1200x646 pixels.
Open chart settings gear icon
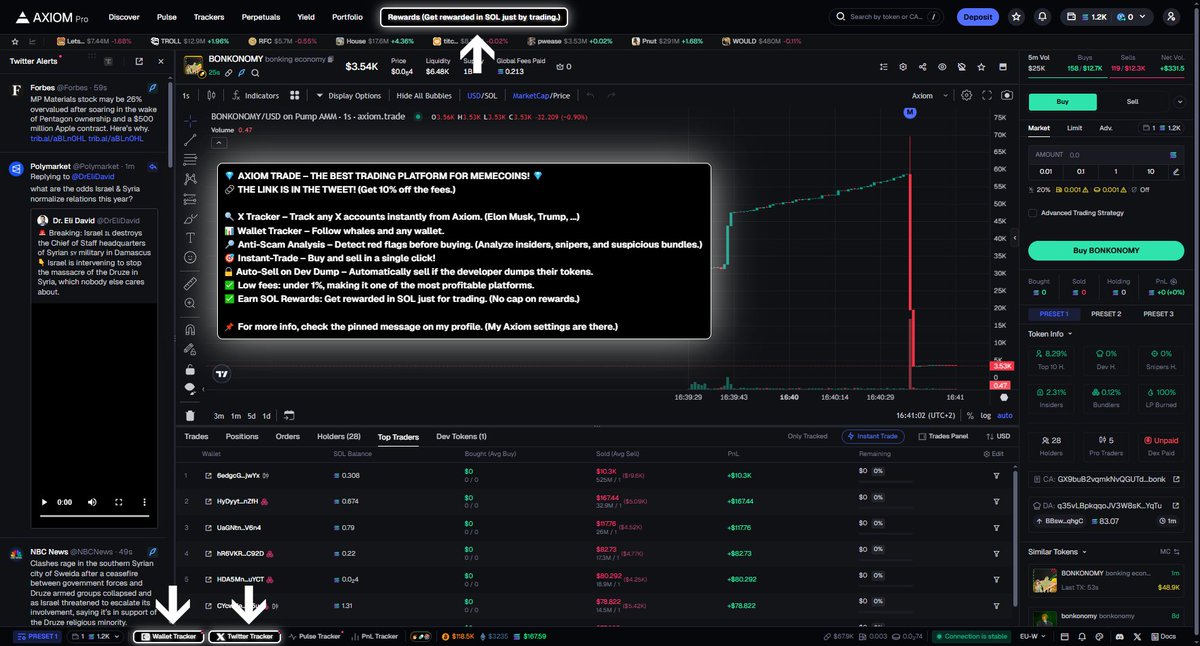tap(966, 95)
